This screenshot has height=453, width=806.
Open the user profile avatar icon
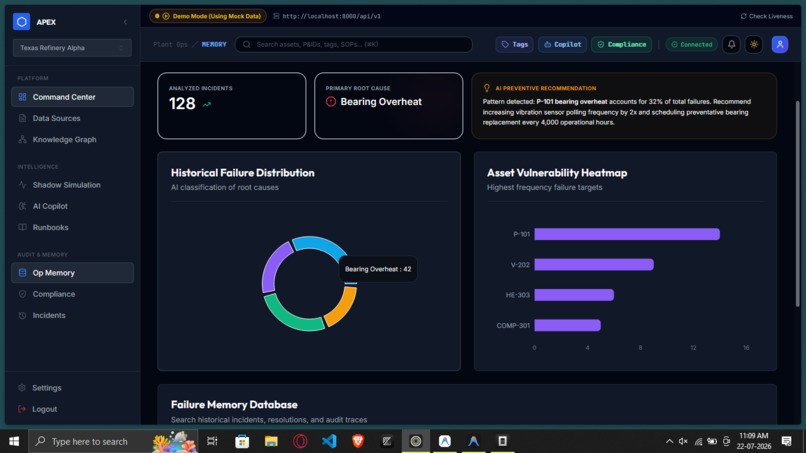[x=780, y=44]
